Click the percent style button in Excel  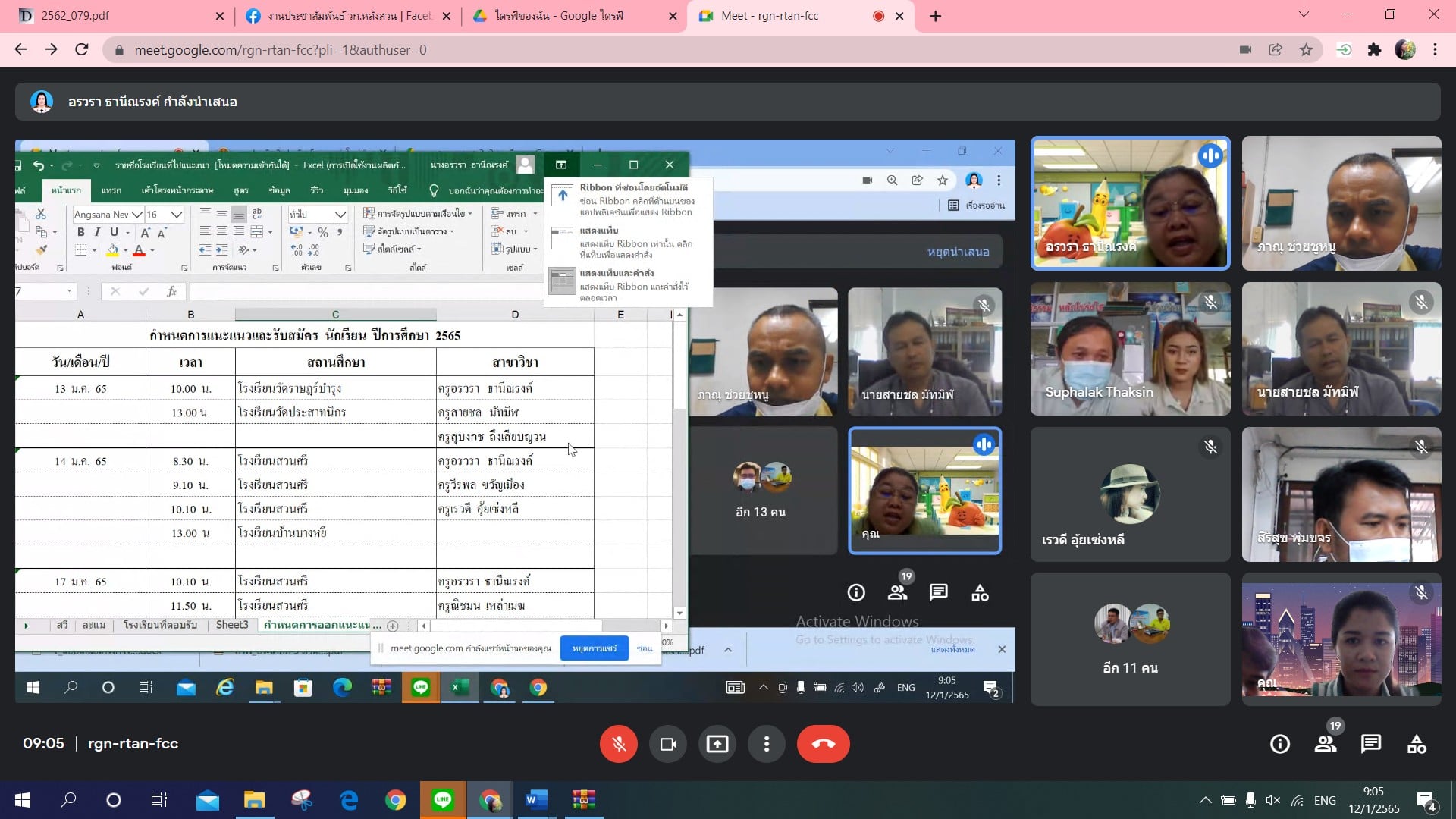(323, 232)
